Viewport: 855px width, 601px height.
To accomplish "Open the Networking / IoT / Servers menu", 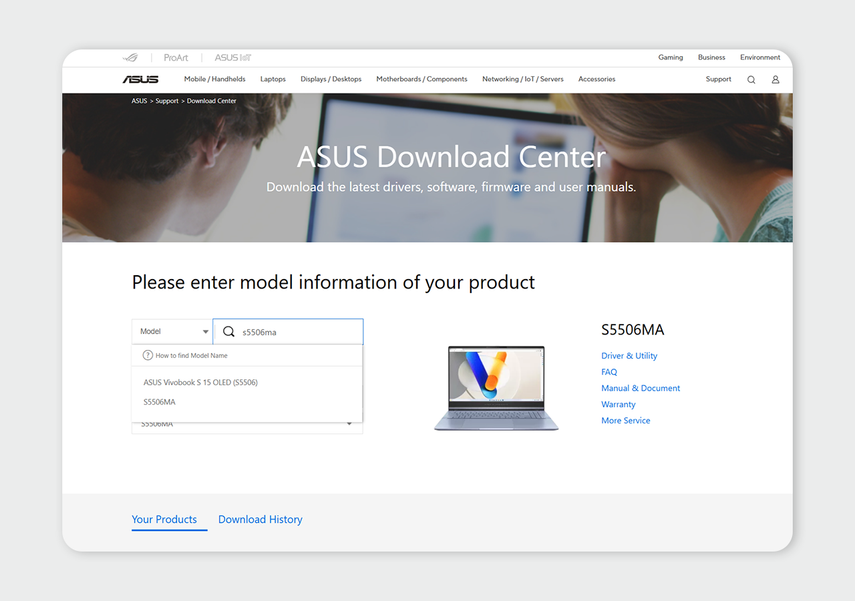I will tap(522, 79).
